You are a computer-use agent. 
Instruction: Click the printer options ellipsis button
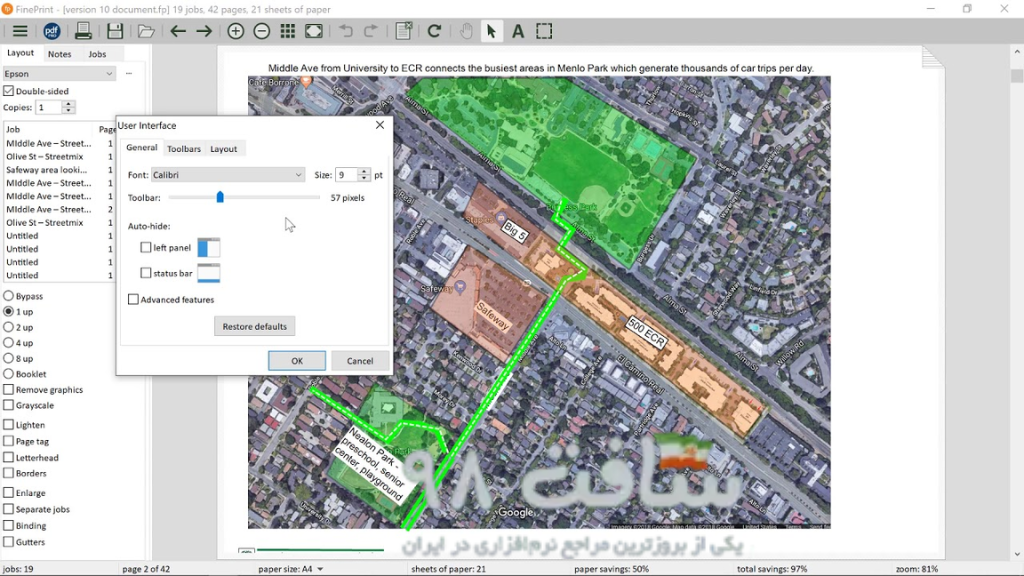pos(129,74)
